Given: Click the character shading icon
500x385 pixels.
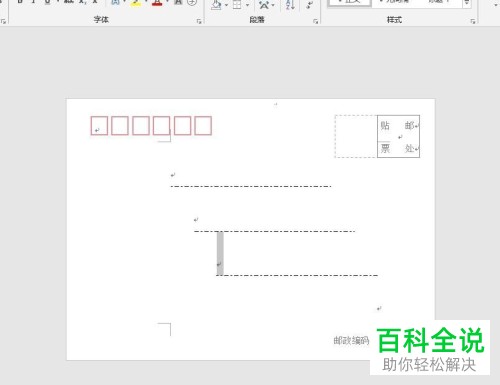Looking at the screenshot, I should pyautogui.click(x=178, y=2).
